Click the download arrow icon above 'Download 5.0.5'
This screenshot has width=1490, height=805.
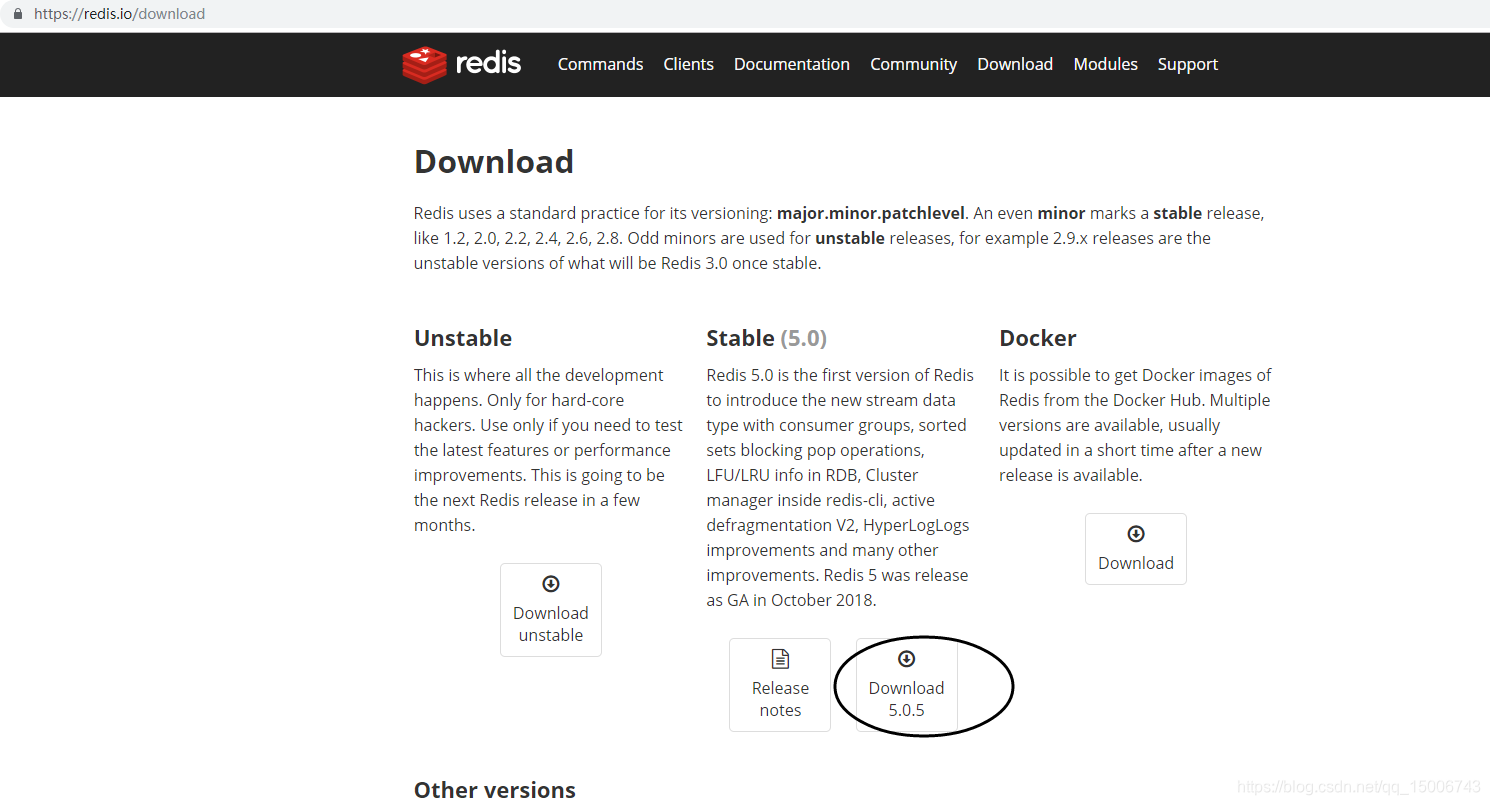tap(906, 659)
